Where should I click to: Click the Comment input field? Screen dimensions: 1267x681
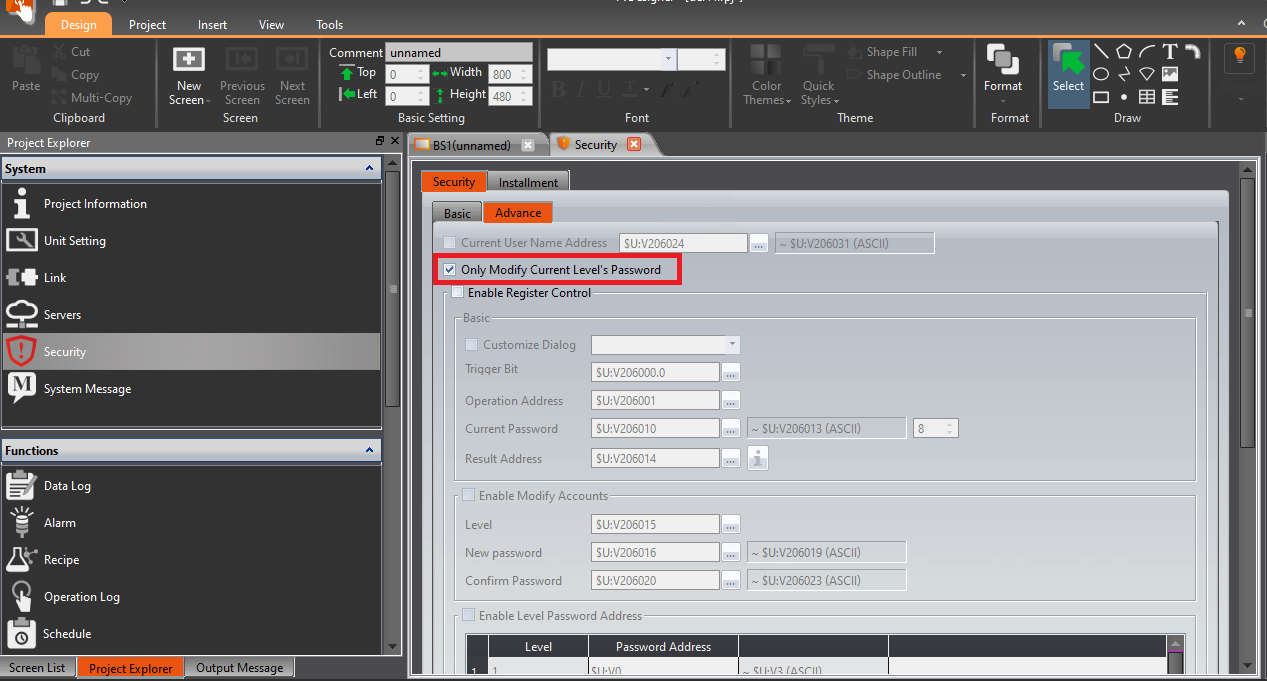(x=458, y=52)
